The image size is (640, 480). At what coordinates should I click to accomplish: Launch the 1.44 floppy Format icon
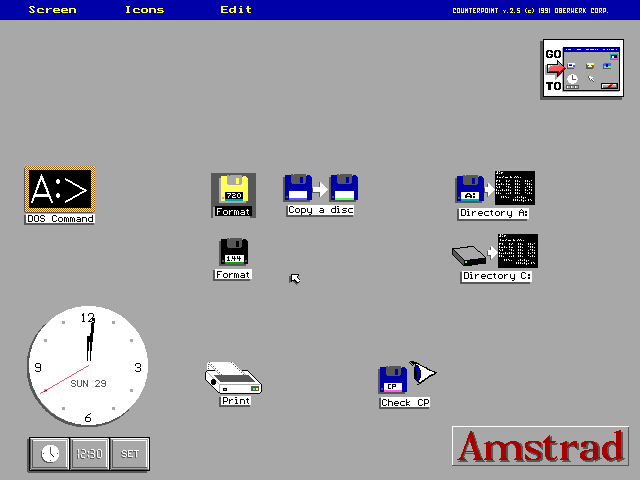pyautogui.click(x=234, y=253)
